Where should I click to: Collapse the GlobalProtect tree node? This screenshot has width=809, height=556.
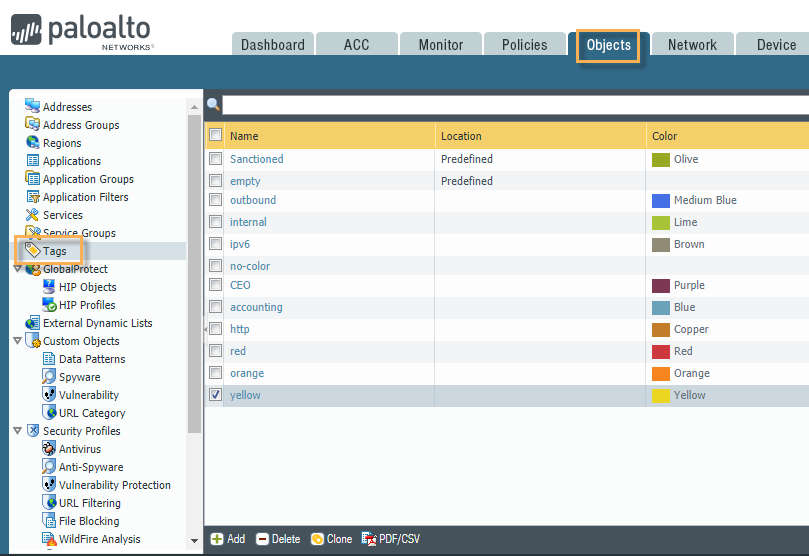[18, 269]
